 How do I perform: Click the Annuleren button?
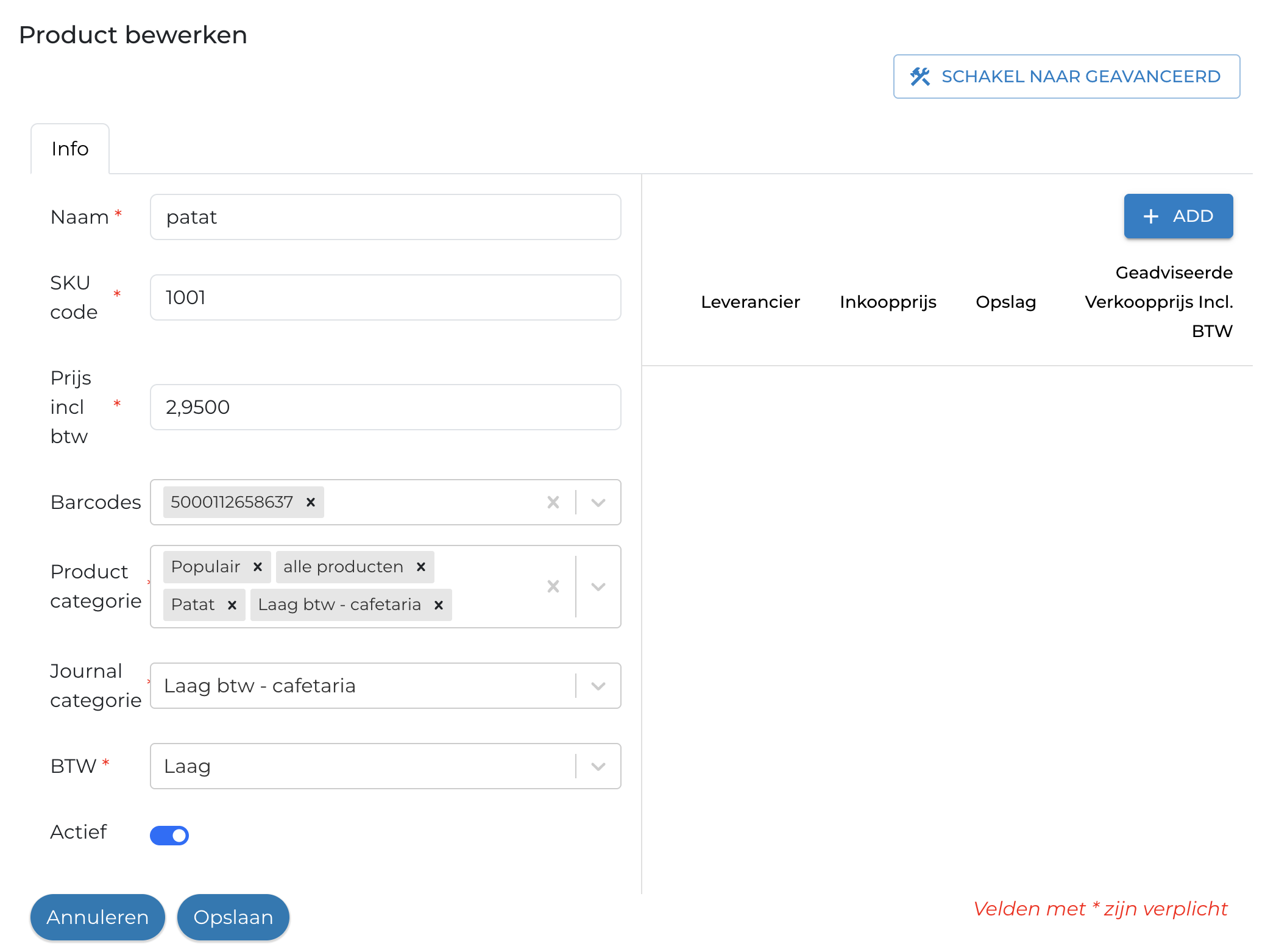97,917
